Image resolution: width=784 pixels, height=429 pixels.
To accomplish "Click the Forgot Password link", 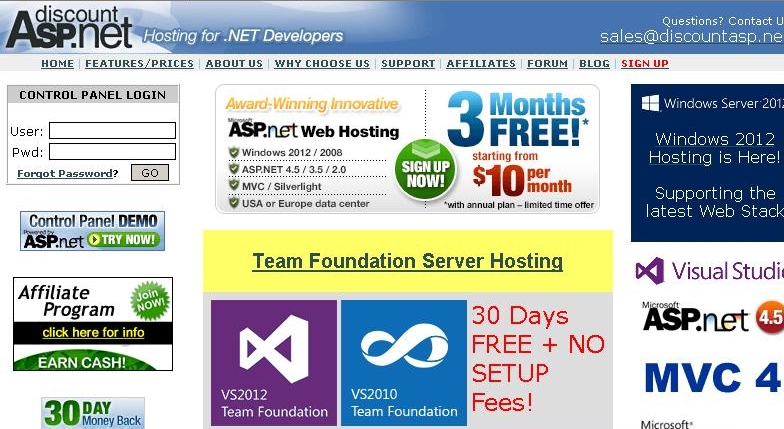I will click(65, 174).
